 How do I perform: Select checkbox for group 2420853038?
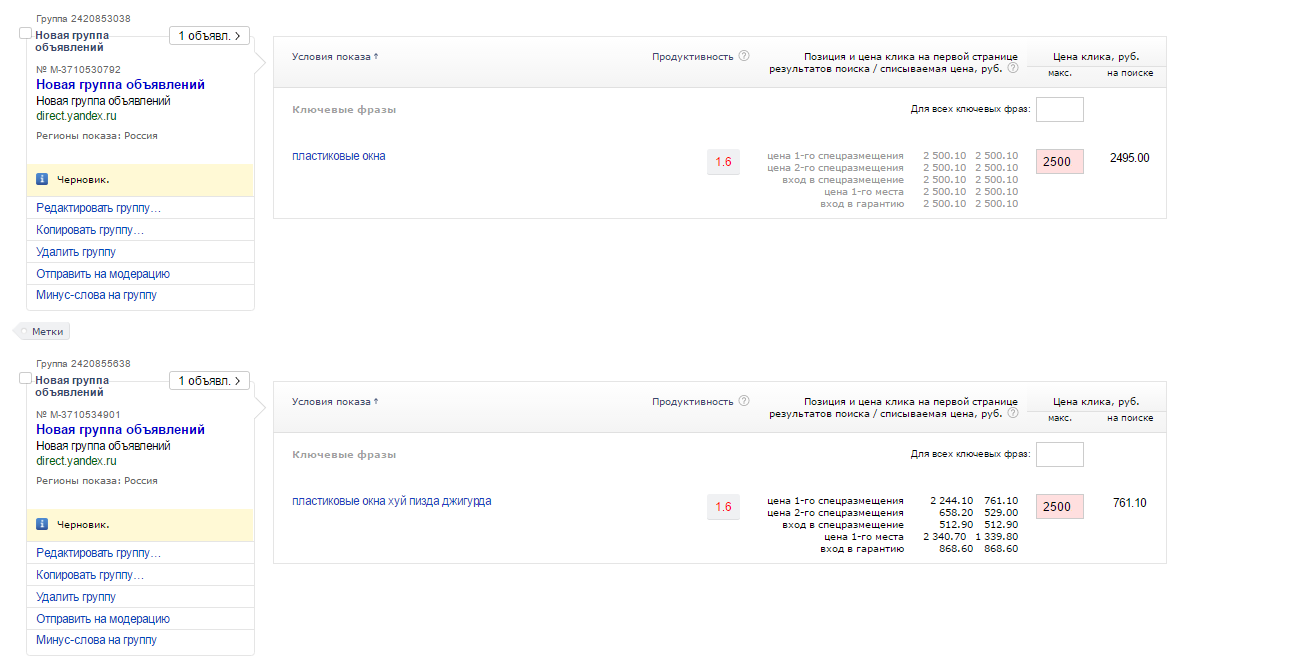pos(26,33)
